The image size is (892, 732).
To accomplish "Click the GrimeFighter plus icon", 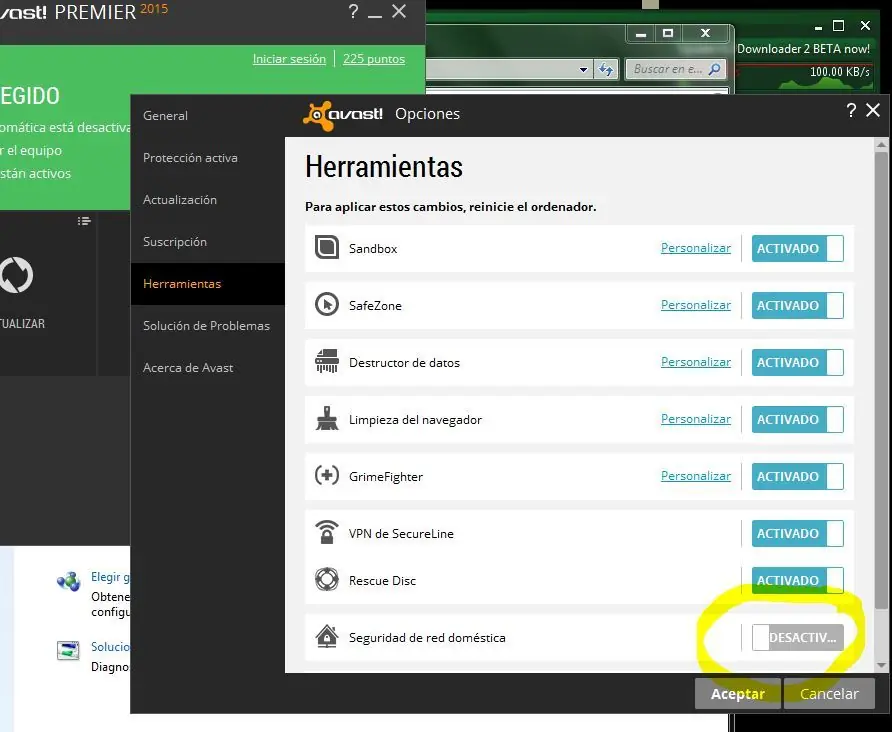I will (x=327, y=475).
